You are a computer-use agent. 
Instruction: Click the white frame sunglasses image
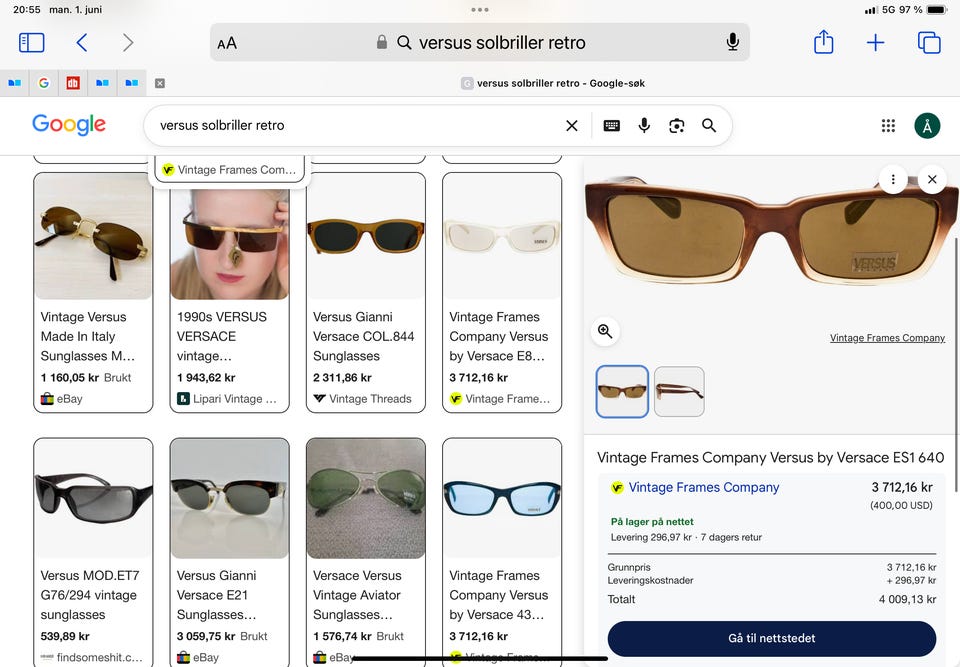click(x=502, y=236)
